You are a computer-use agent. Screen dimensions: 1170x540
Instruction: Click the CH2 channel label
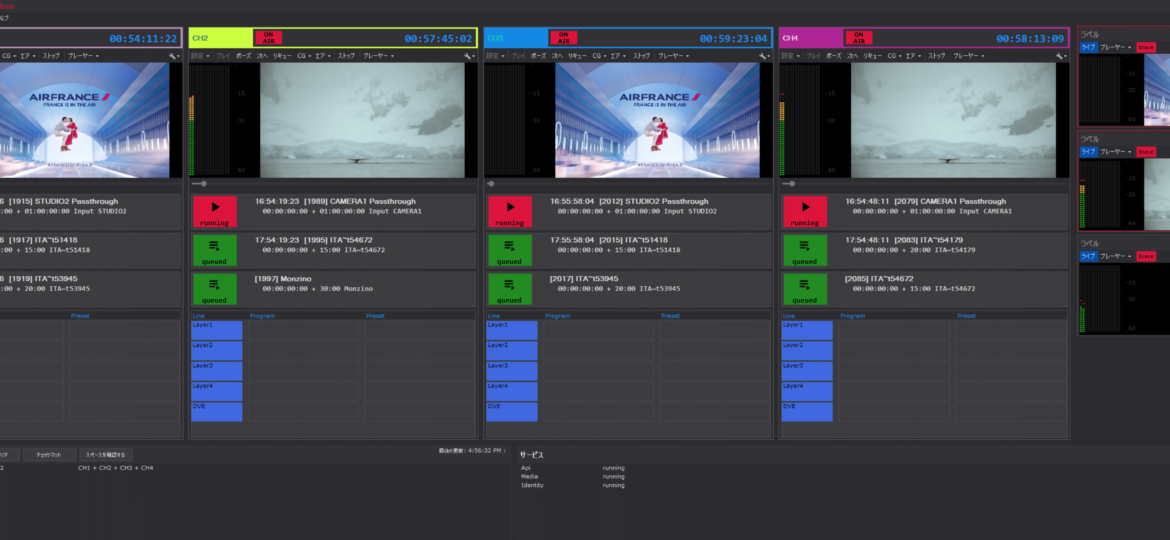click(x=200, y=37)
